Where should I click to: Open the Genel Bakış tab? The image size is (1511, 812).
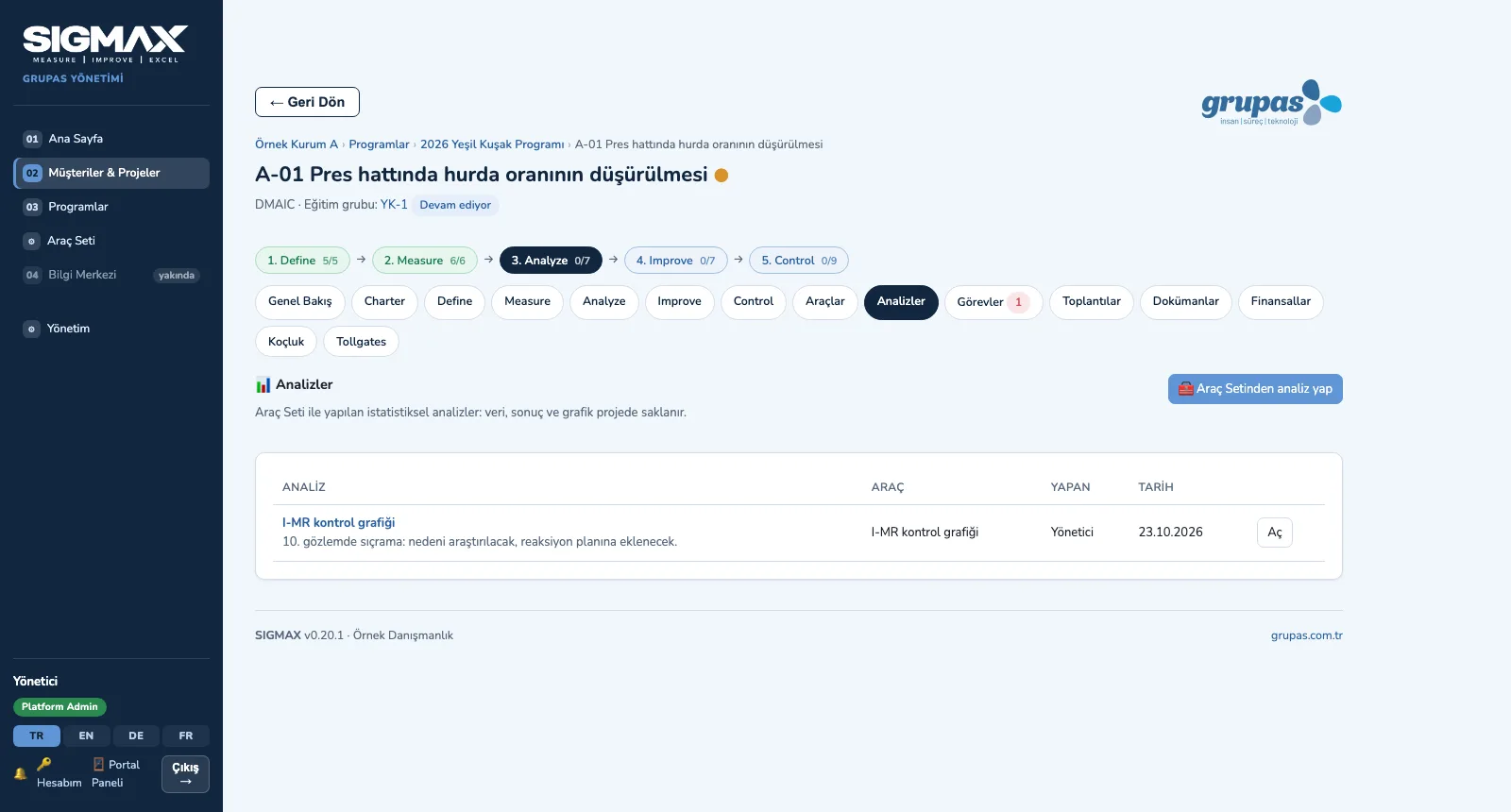pos(300,302)
